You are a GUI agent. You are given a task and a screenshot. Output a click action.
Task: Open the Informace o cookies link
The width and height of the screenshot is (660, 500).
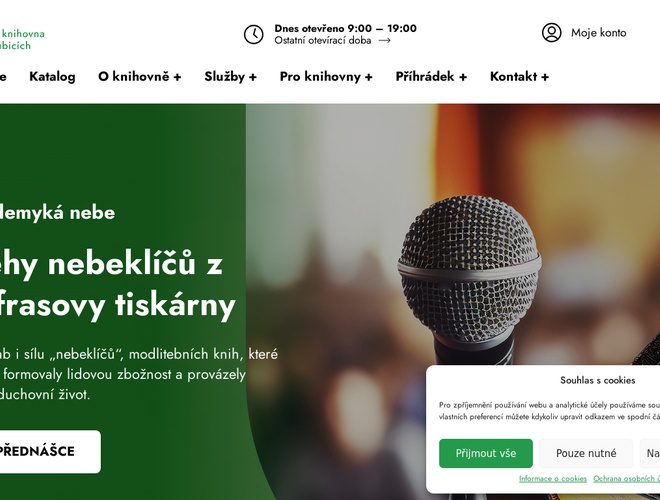[x=553, y=479]
